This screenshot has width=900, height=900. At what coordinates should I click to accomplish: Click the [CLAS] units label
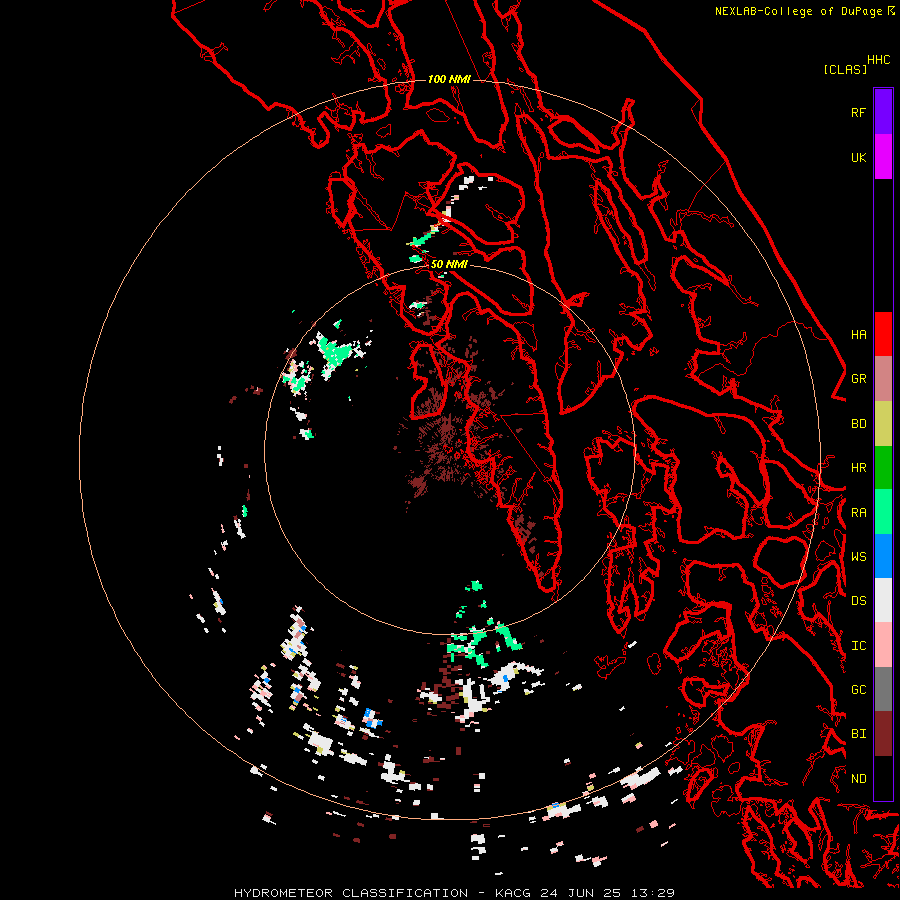pos(845,69)
